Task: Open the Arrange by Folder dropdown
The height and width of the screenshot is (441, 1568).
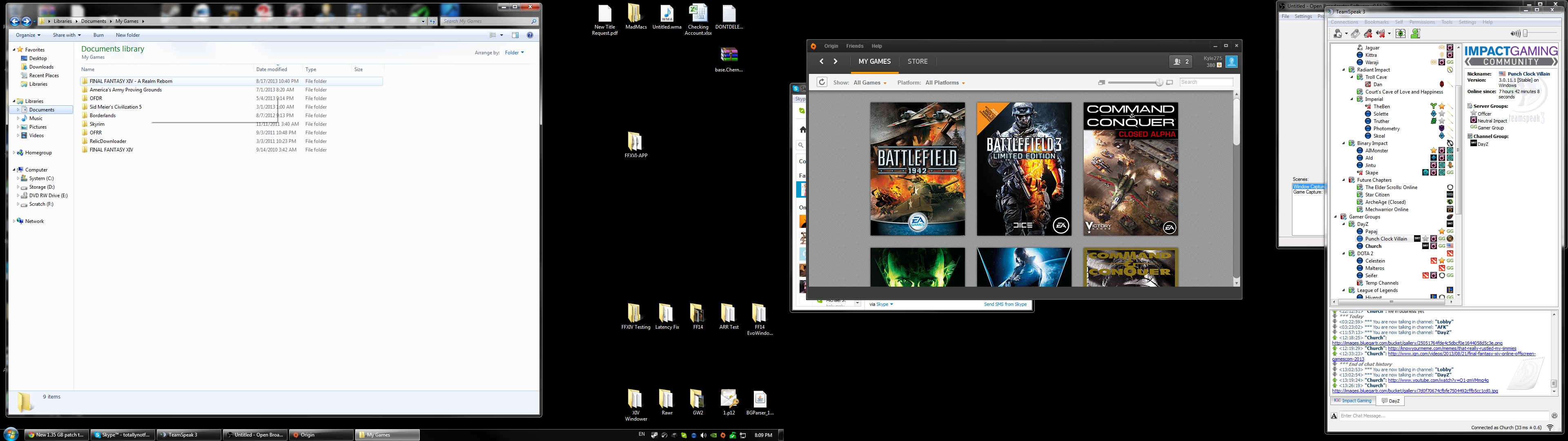Action: (515, 53)
